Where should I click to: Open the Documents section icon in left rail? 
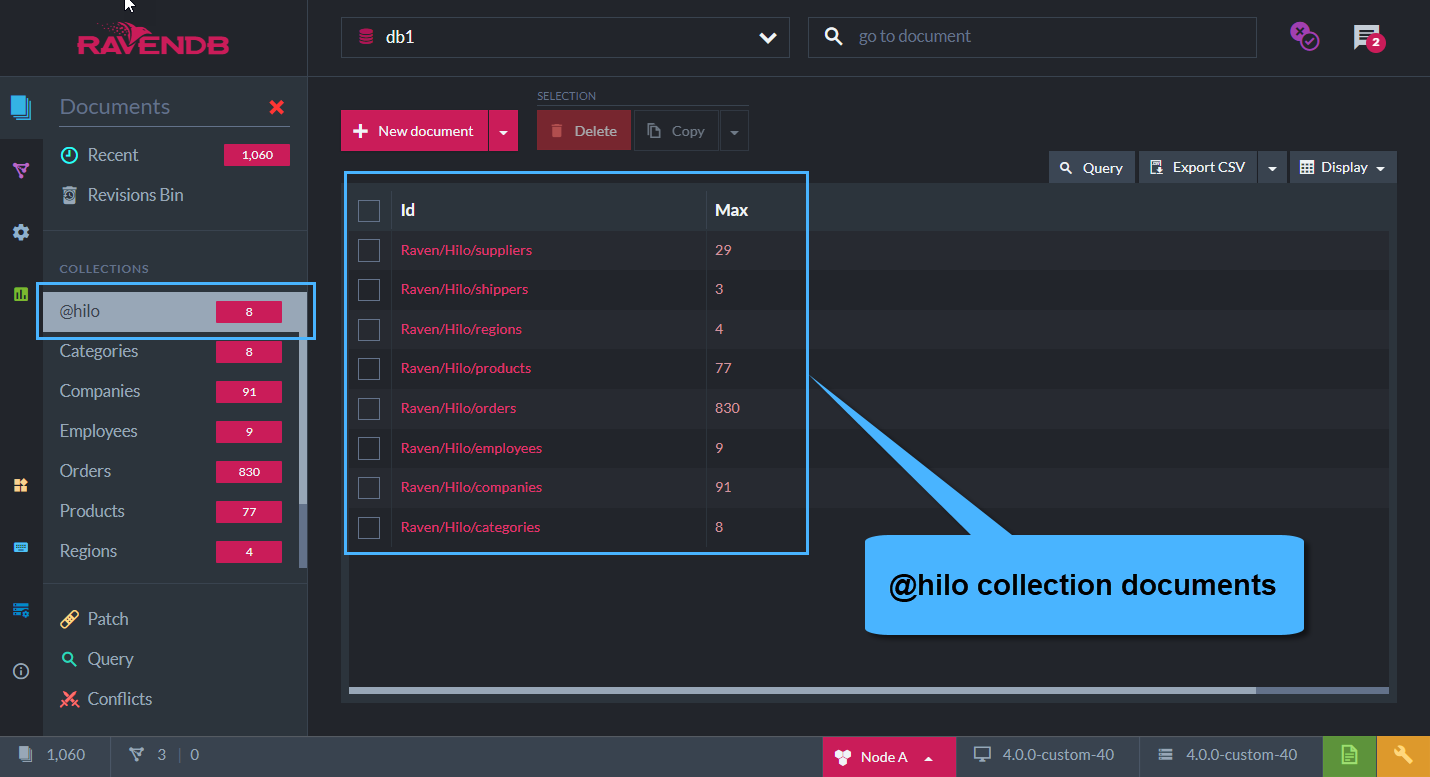21,107
